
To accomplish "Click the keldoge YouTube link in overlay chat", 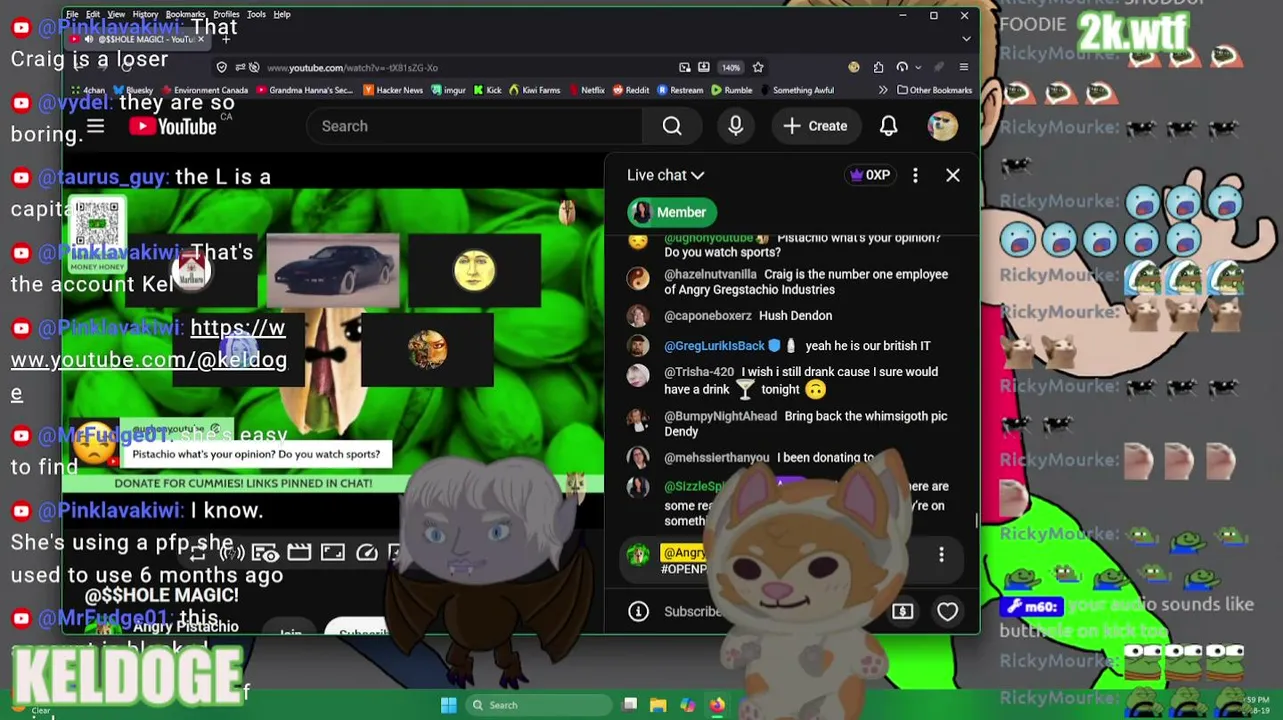I will pyautogui.click(x=149, y=360).
